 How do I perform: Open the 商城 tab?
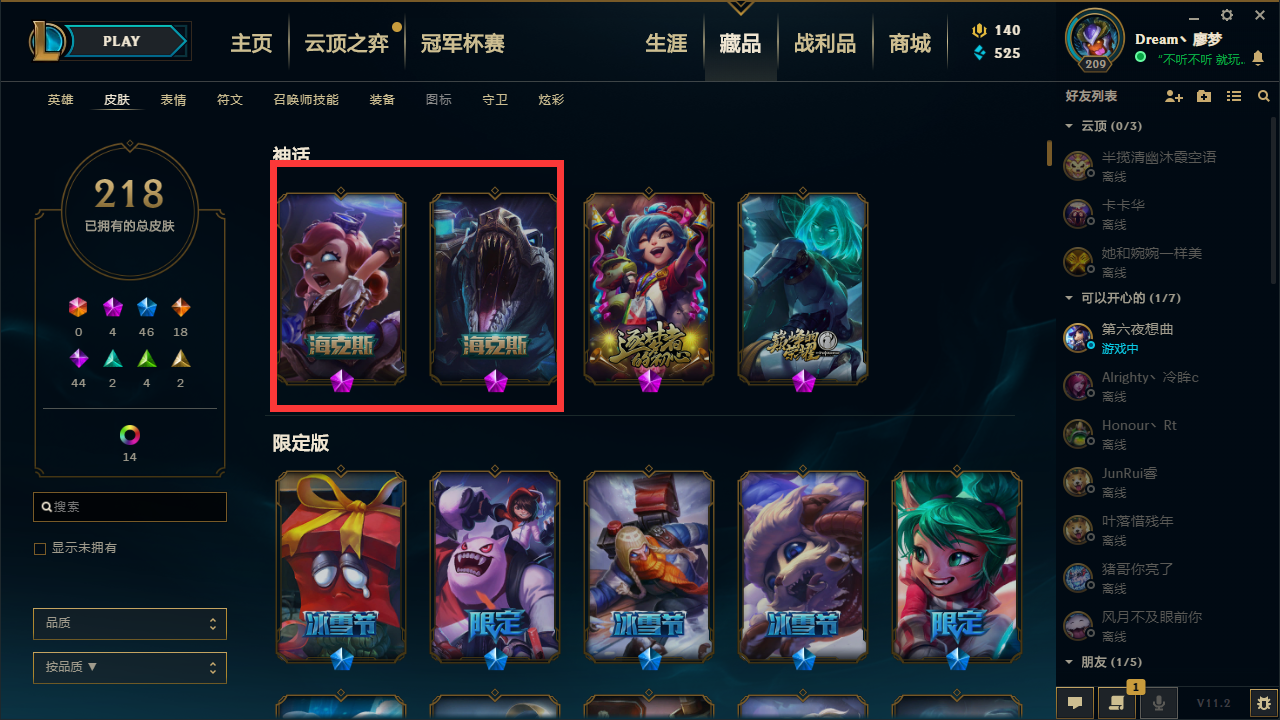(x=910, y=43)
